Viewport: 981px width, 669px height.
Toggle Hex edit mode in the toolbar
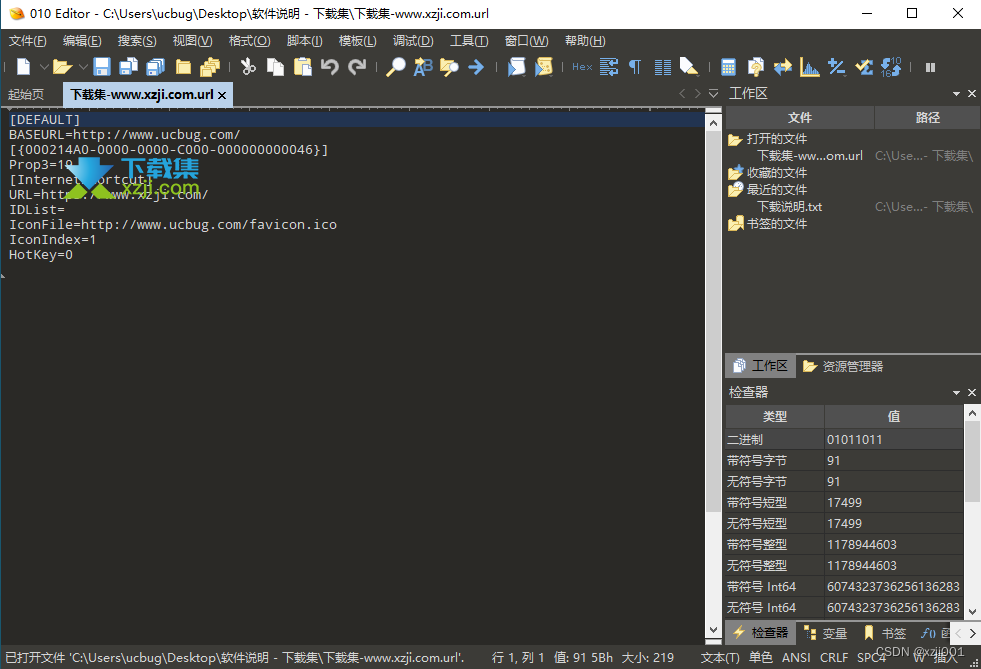tap(581, 67)
